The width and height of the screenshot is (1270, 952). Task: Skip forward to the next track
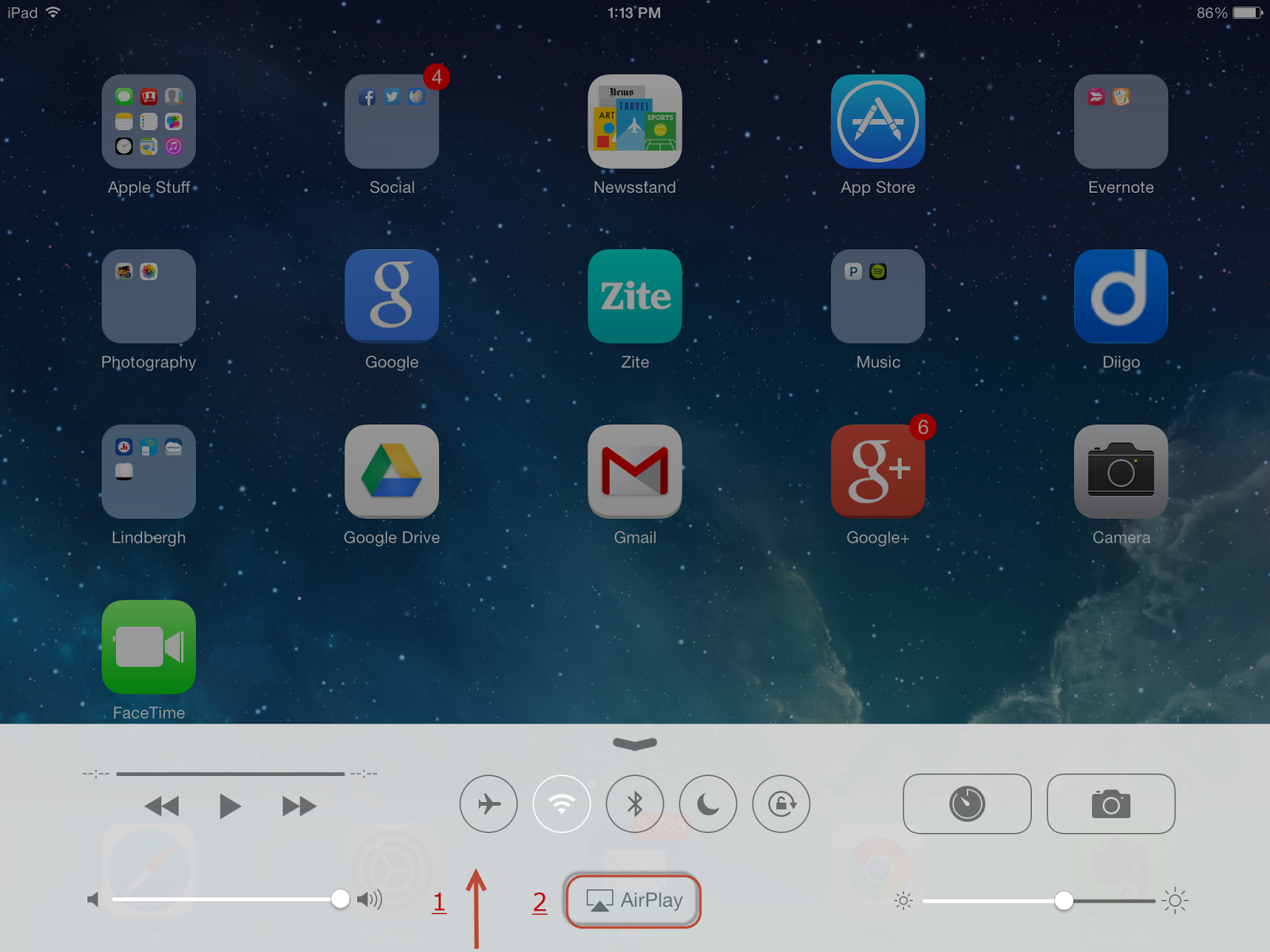click(299, 806)
